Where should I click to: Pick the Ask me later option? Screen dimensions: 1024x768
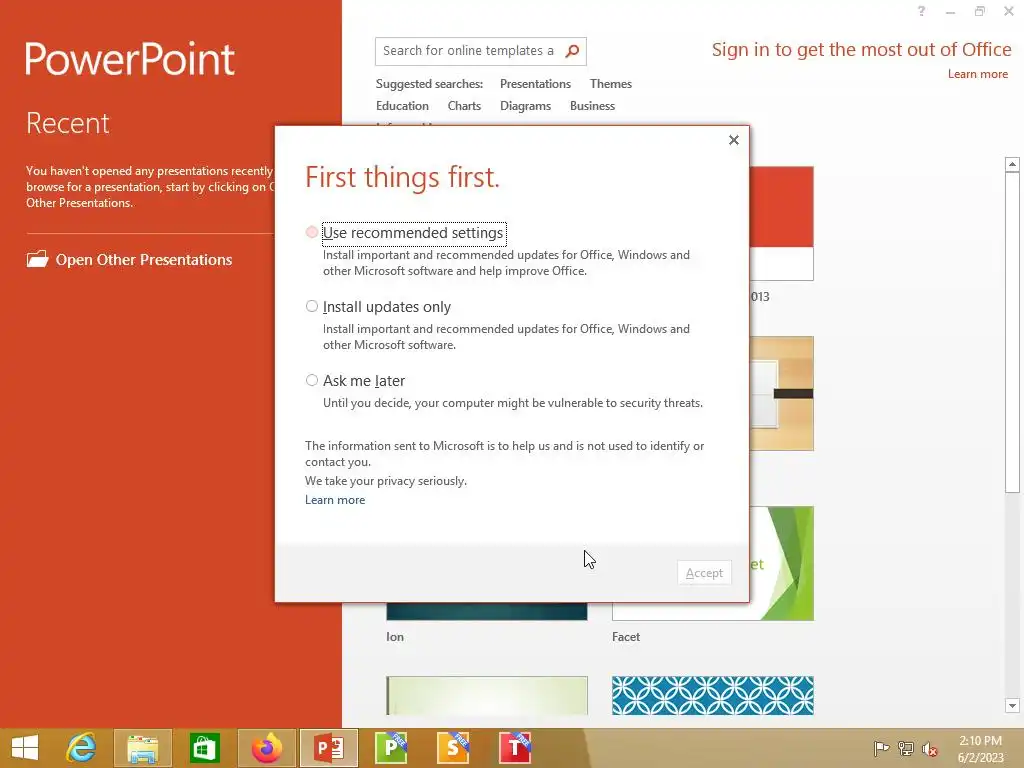[312, 380]
